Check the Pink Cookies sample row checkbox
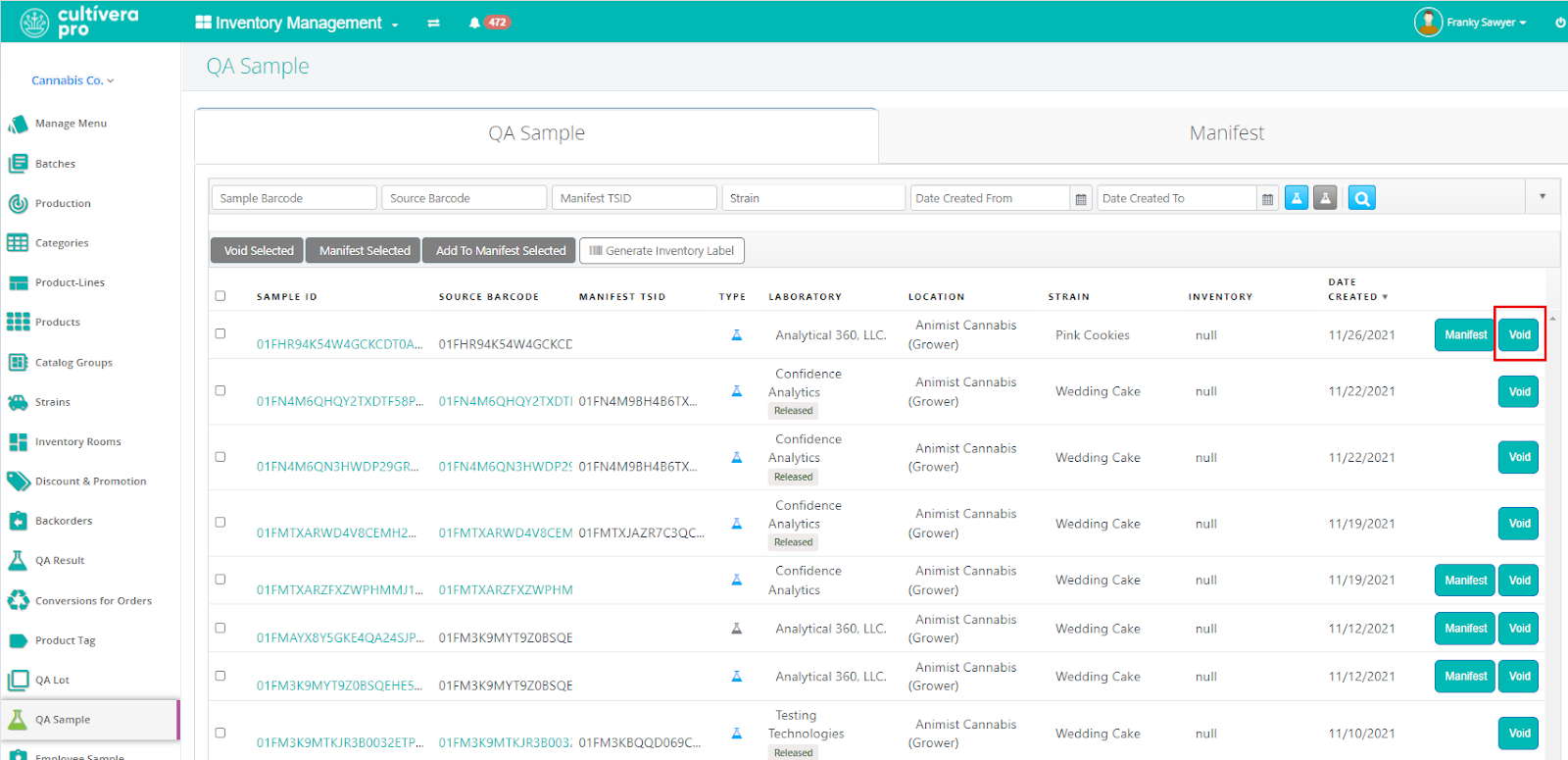 [x=220, y=333]
